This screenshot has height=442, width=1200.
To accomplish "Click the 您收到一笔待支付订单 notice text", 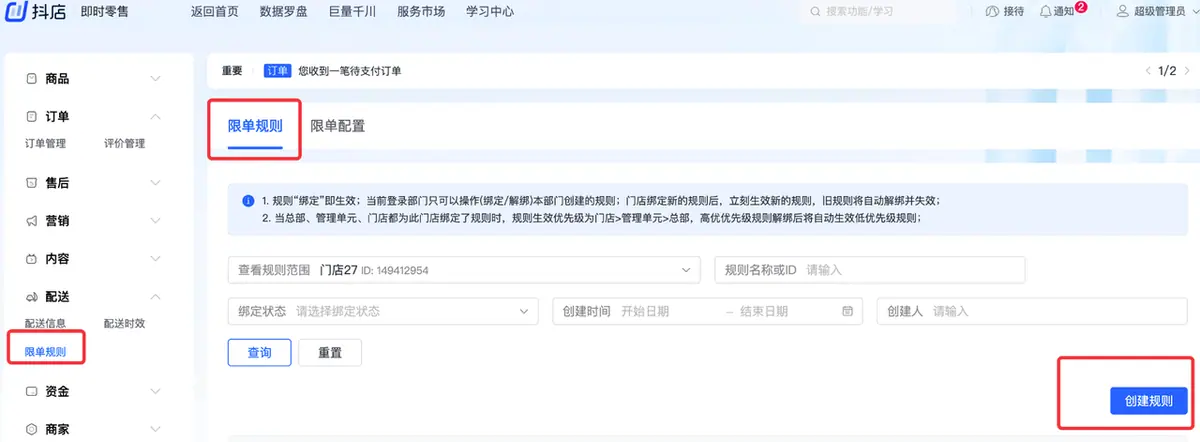I will [x=350, y=71].
